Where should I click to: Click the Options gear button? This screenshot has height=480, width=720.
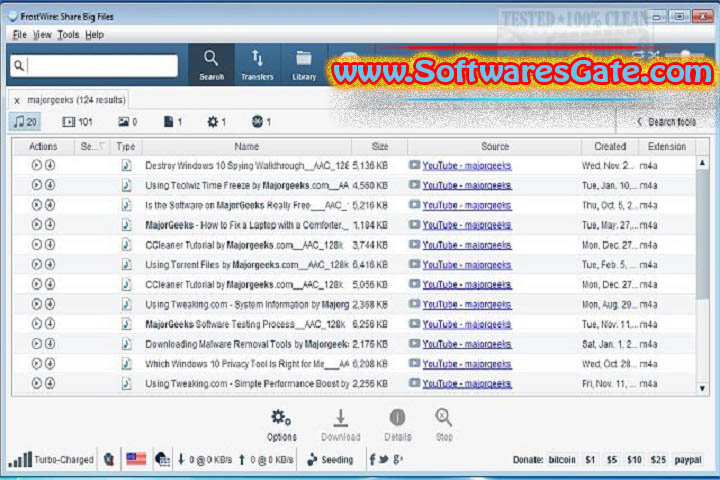(281, 425)
